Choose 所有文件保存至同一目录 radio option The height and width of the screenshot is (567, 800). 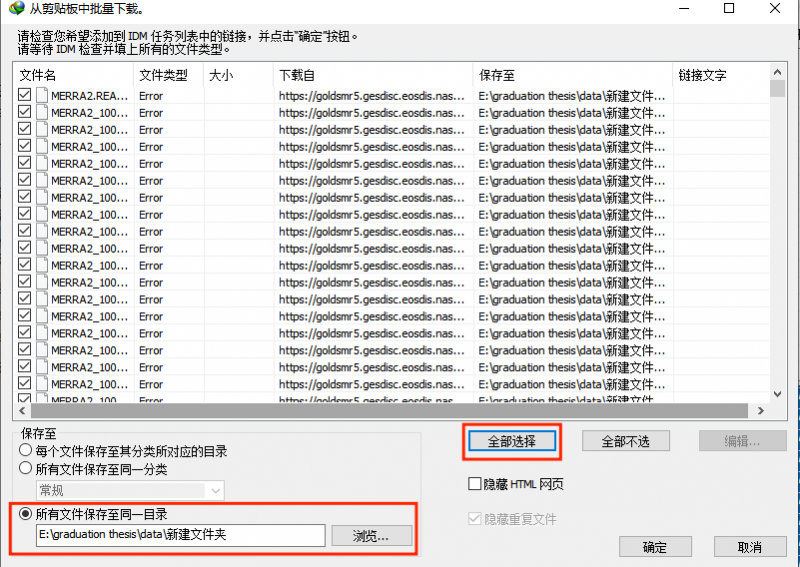(26, 514)
